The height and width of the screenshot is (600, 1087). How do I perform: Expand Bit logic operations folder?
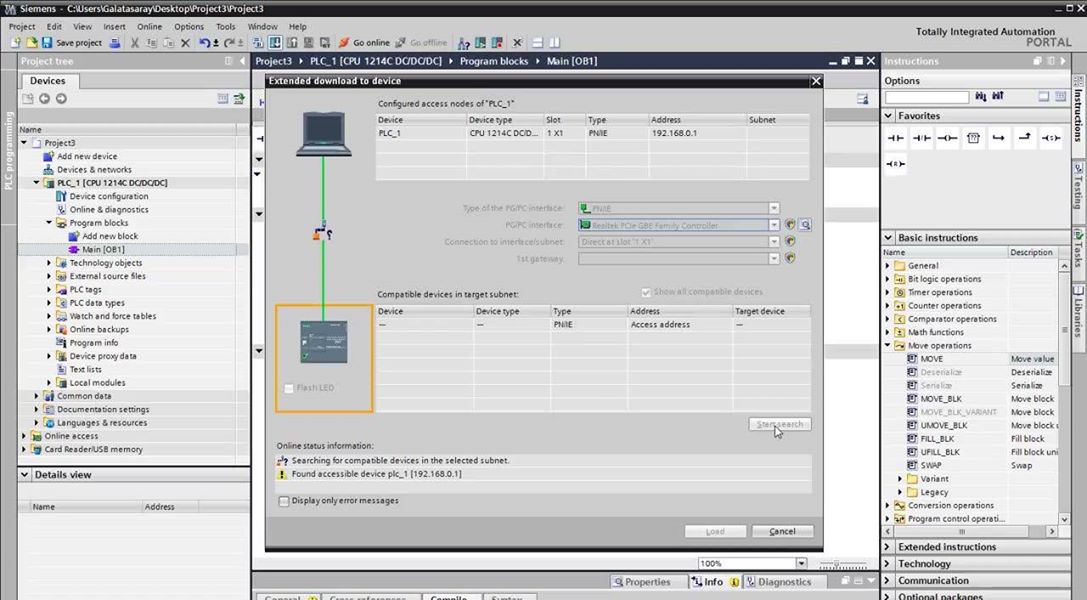point(887,279)
